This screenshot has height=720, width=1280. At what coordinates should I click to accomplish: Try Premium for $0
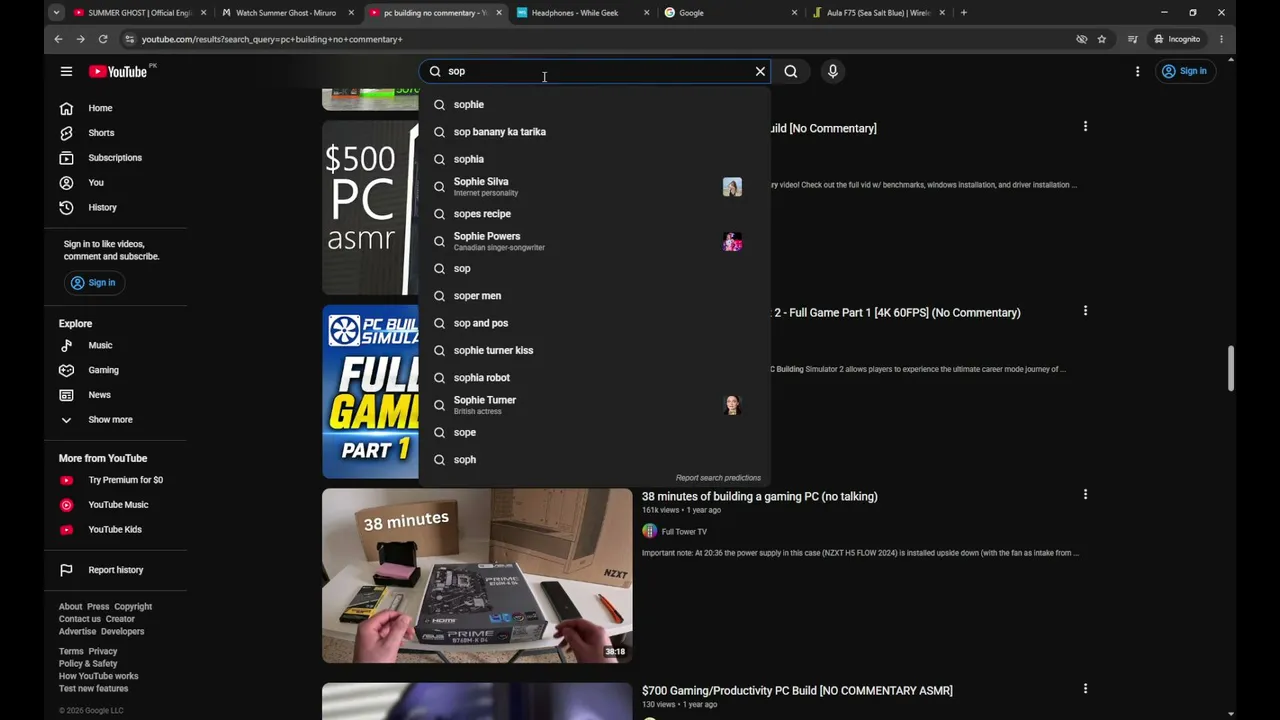(x=125, y=480)
